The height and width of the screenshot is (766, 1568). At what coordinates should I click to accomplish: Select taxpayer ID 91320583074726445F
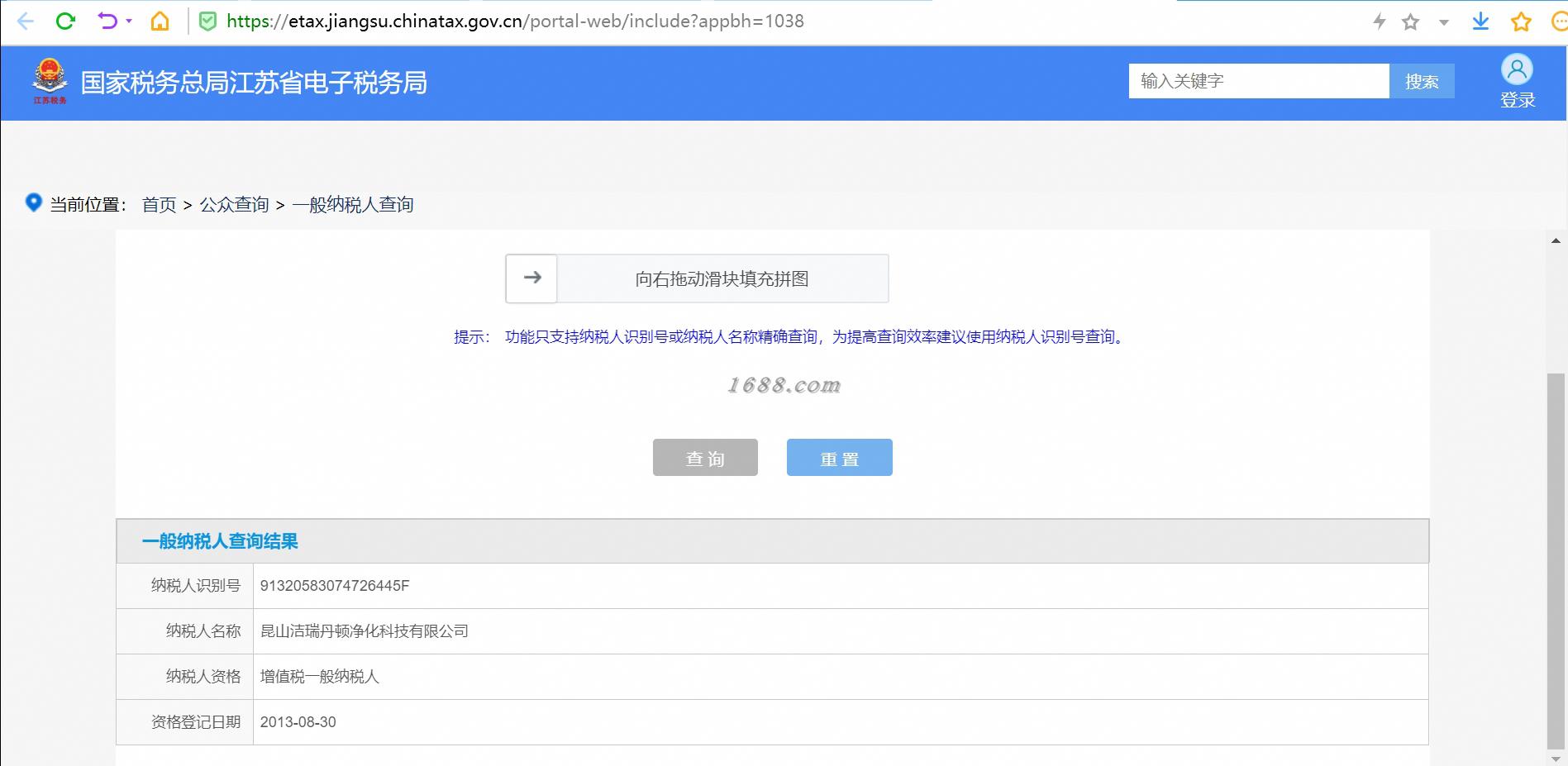pos(335,586)
